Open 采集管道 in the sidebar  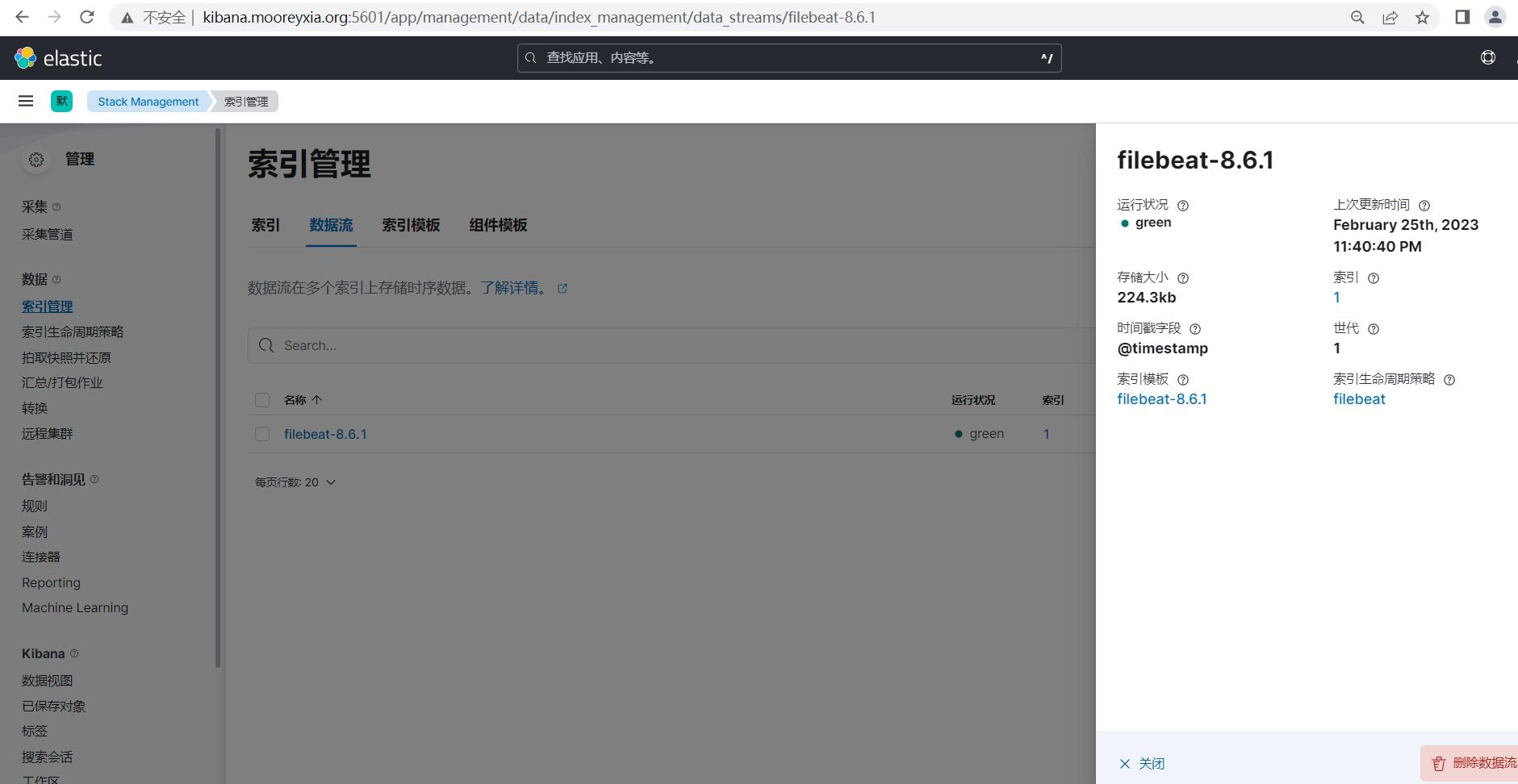click(x=48, y=234)
